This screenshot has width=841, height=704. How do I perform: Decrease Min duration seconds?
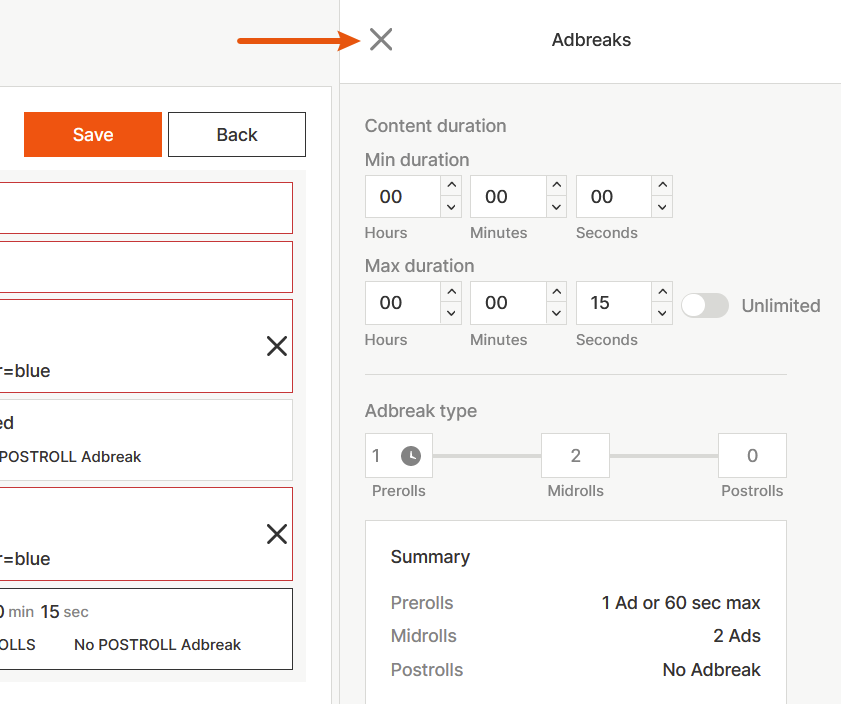(662, 207)
